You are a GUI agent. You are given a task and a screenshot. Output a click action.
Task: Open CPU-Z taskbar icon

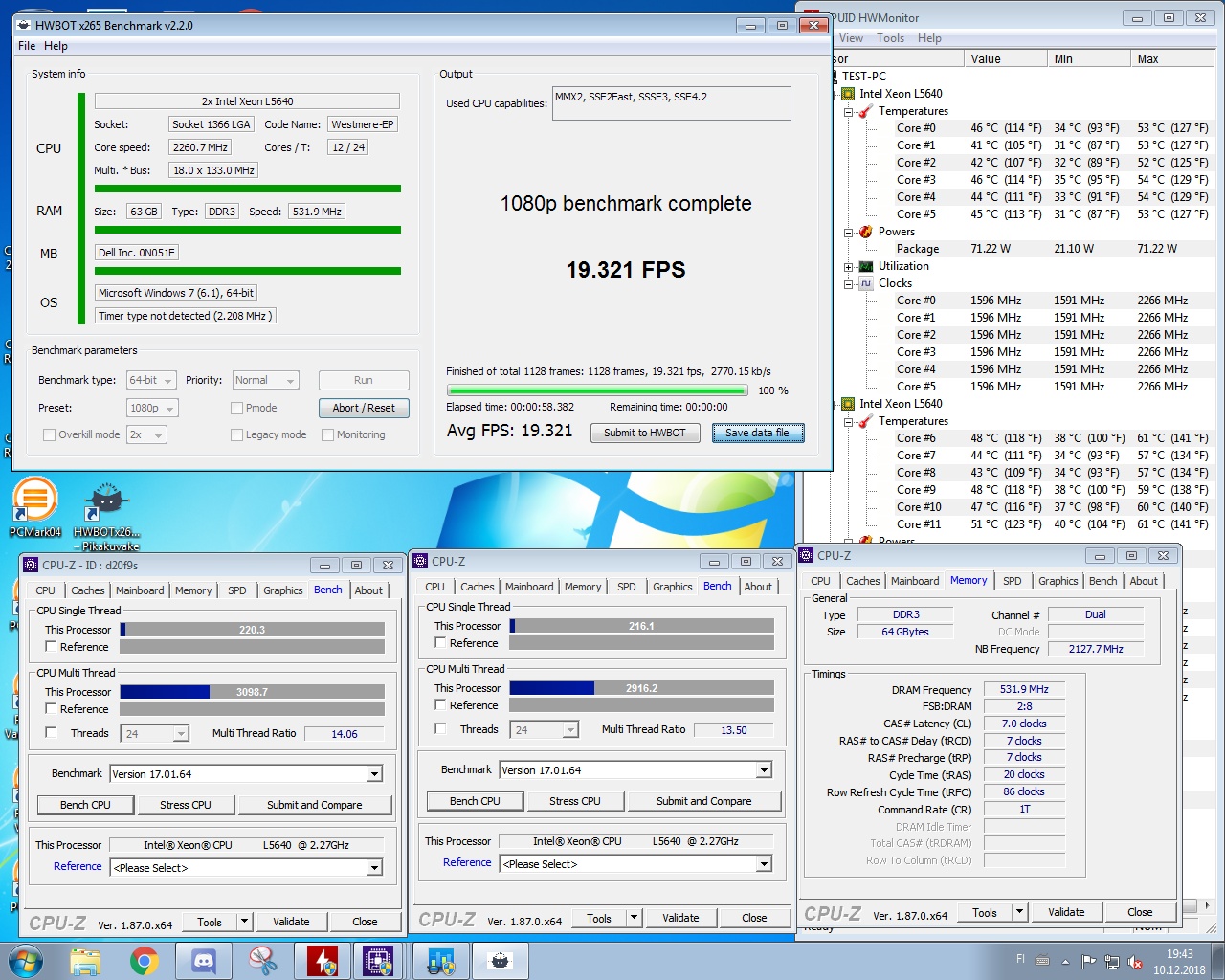pos(380,961)
